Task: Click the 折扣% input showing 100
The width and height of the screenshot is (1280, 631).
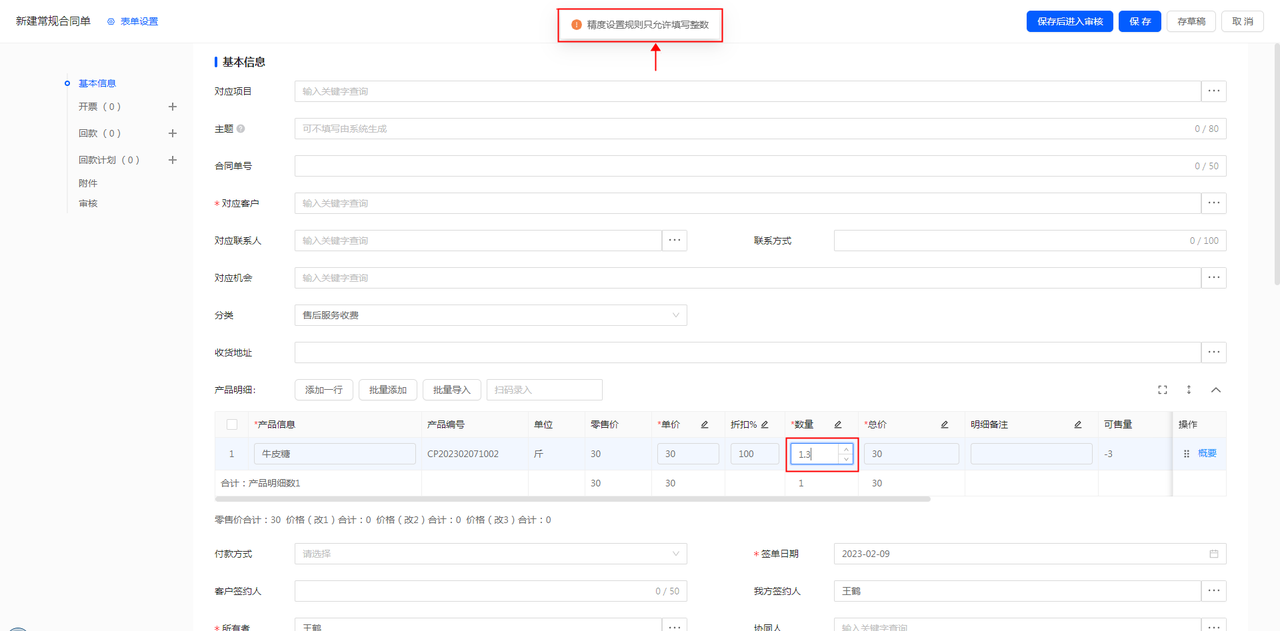Action: tap(755, 454)
